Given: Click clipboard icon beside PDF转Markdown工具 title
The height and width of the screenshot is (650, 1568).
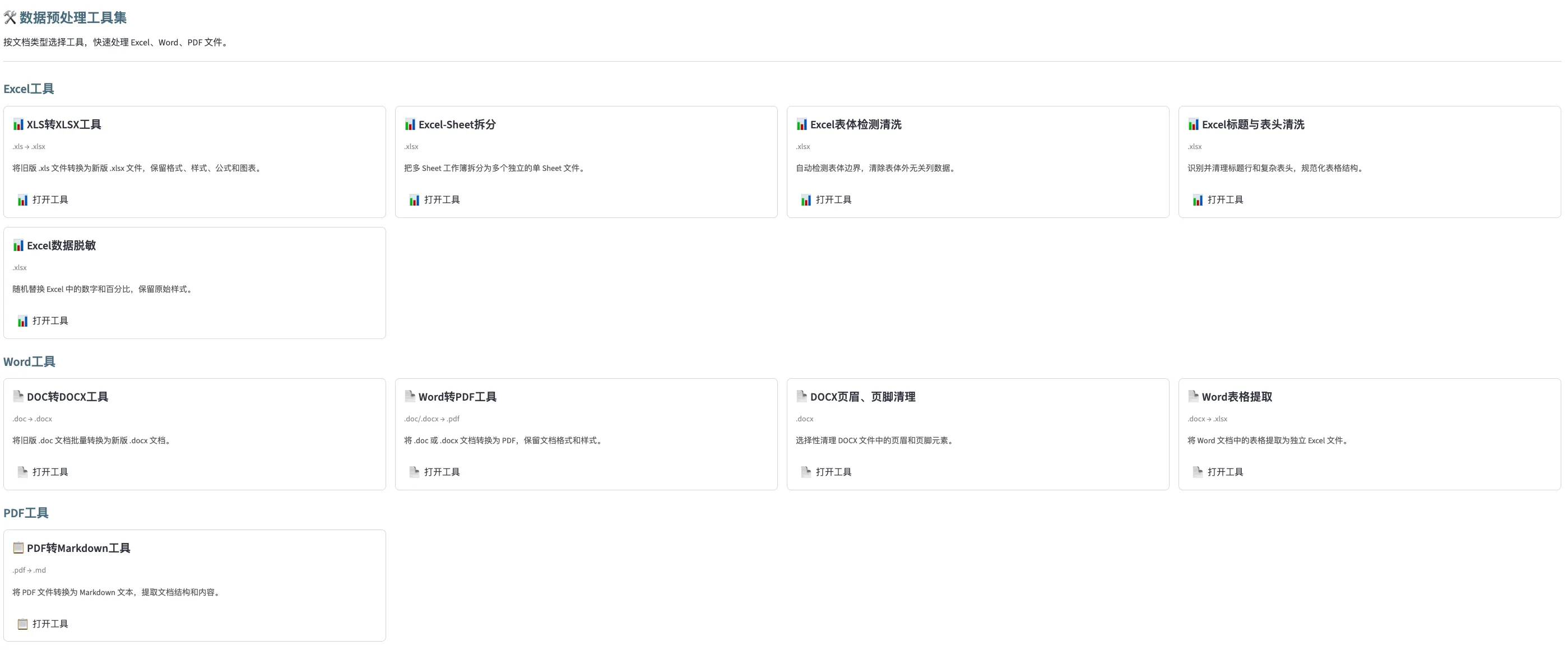Looking at the screenshot, I should pos(18,548).
